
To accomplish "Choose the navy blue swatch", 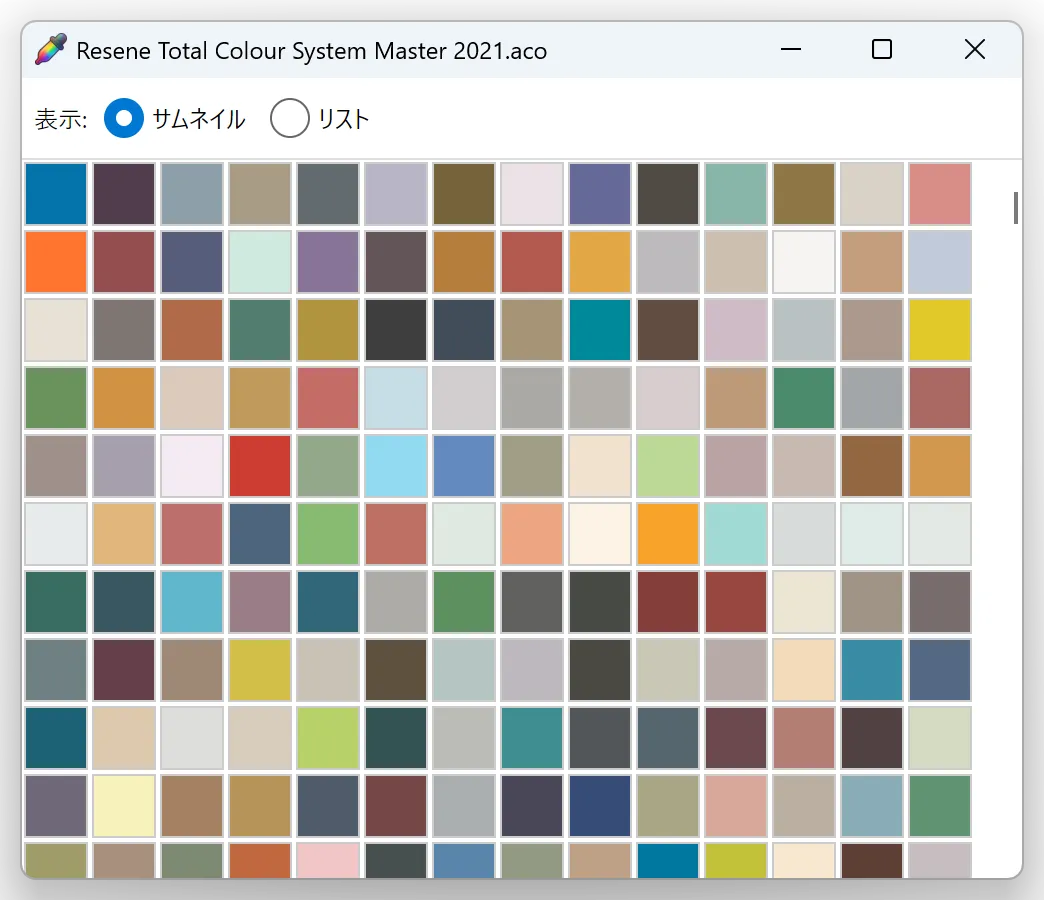I will click(x=600, y=806).
